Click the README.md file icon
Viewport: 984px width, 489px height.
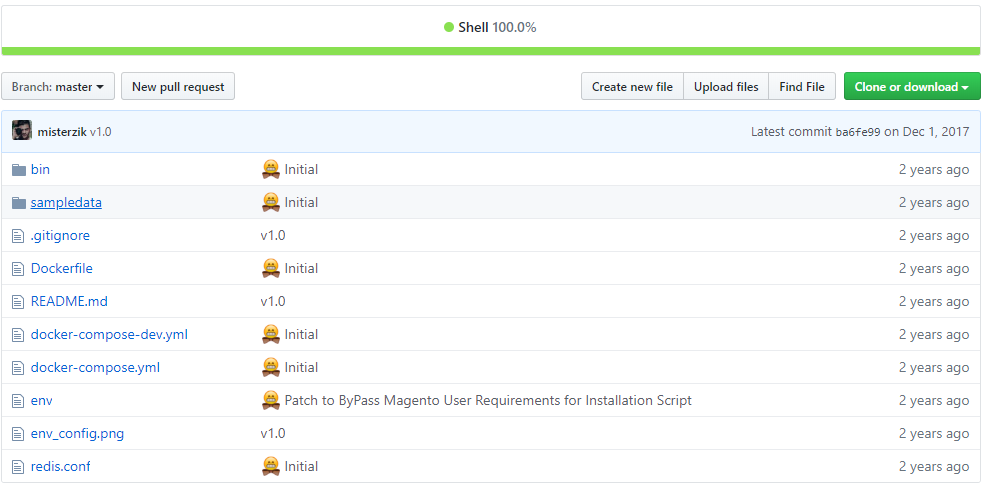[18, 302]
